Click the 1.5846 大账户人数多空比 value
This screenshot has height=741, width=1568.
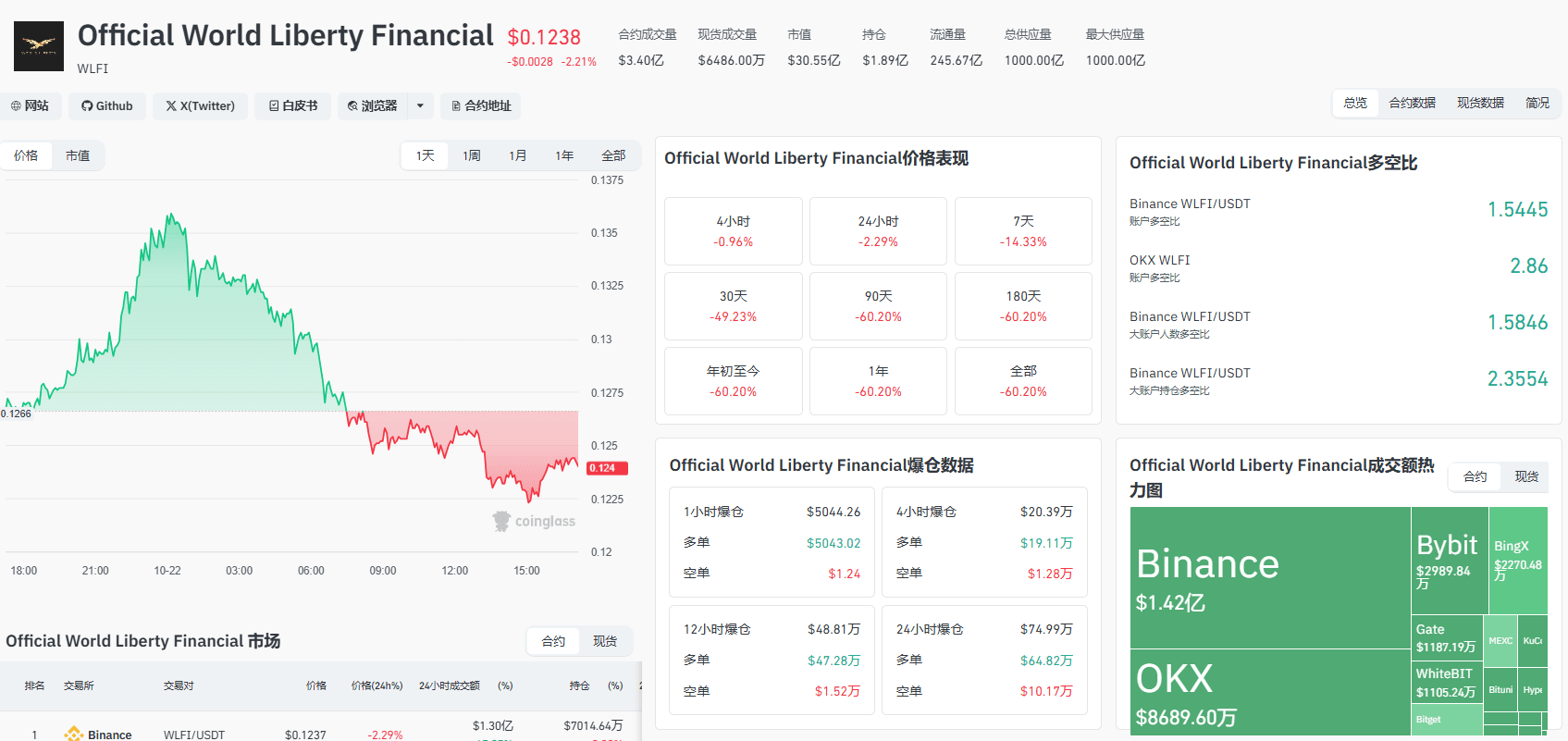click(x=1517, y=323)
